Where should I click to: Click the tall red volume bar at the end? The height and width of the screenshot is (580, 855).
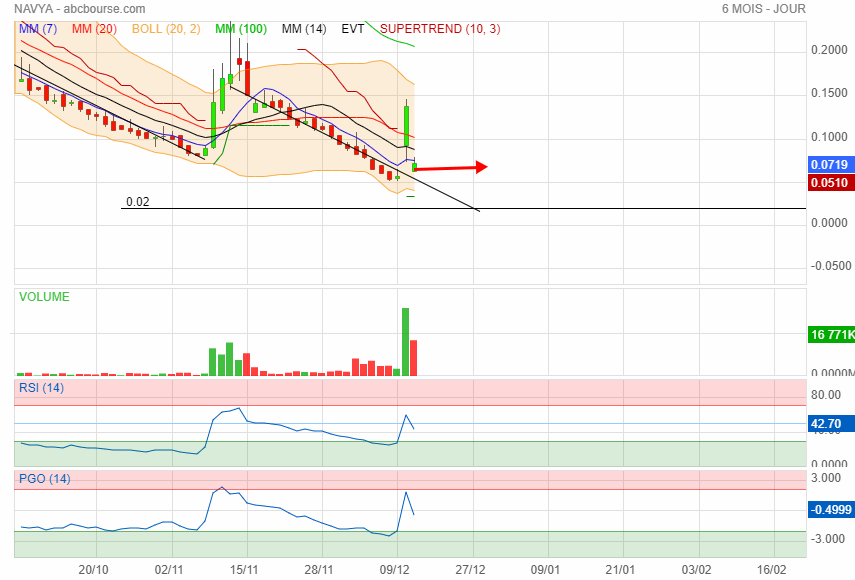click(x=413, y=358)
